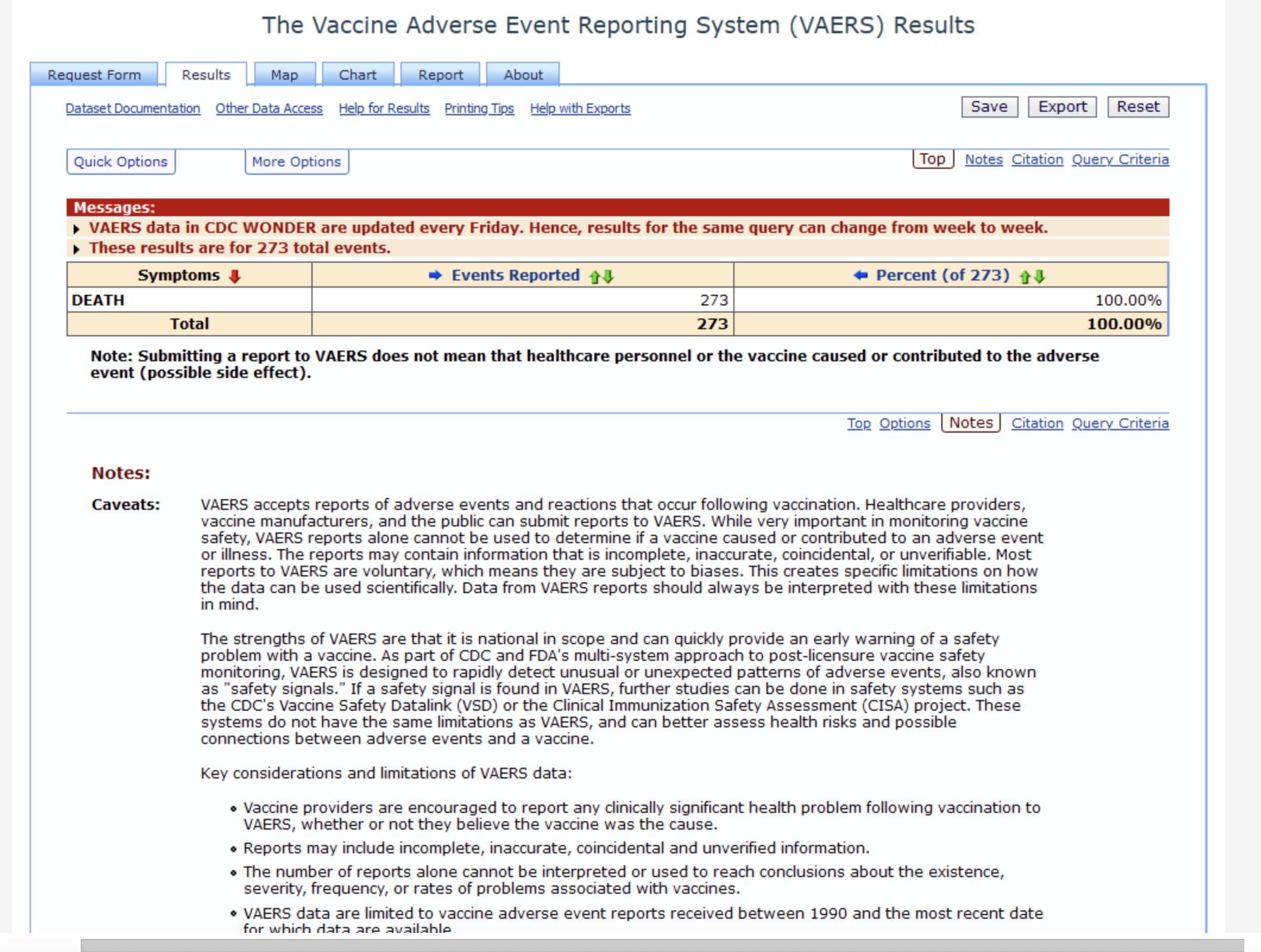The image size is (1261, 952).
Task: Click the Notes: section heading
Action: (121, 473)
